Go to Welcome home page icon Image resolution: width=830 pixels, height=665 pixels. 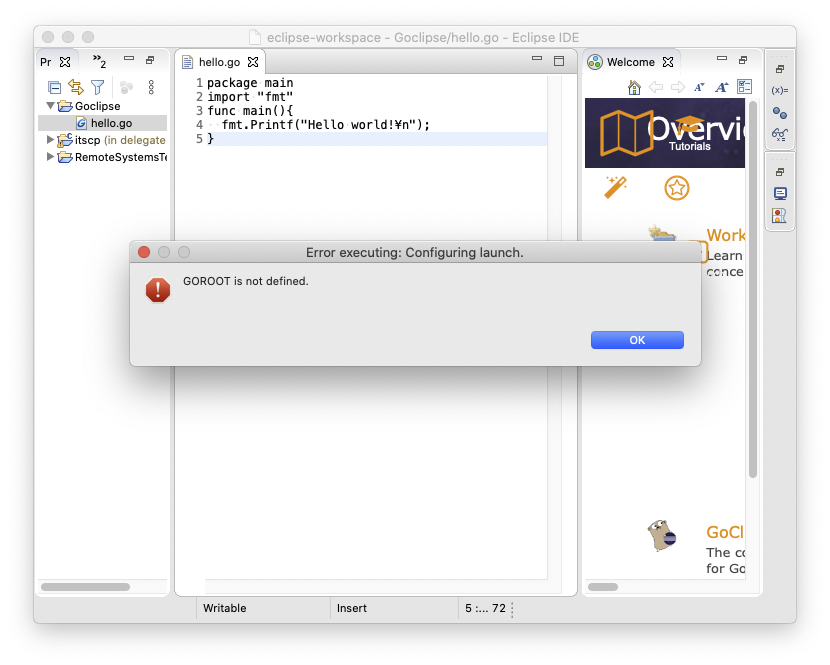[634, 88]
